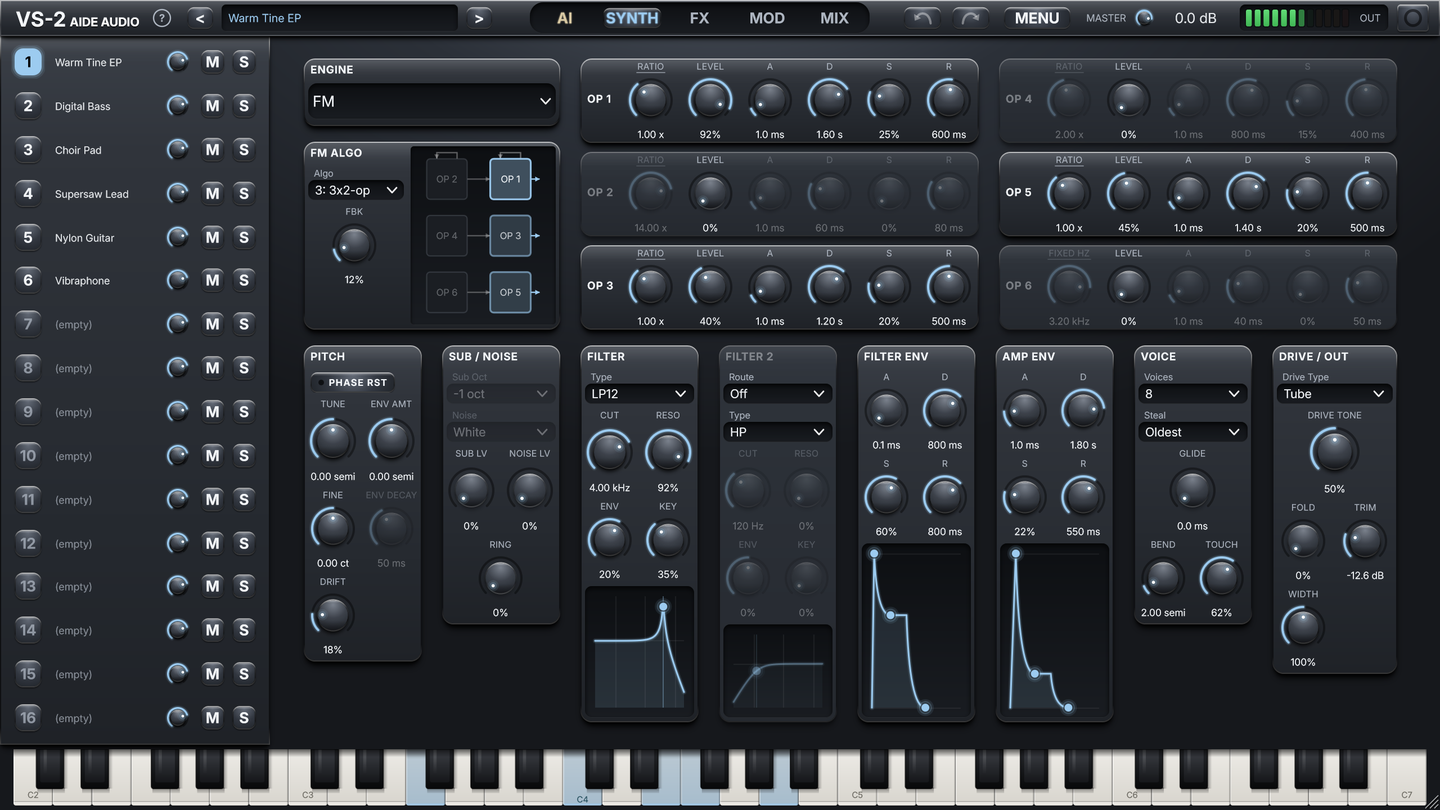Click the C4 key on the keyboard
The height and width of the screenshot is (810, 1440).
point(583,779)
